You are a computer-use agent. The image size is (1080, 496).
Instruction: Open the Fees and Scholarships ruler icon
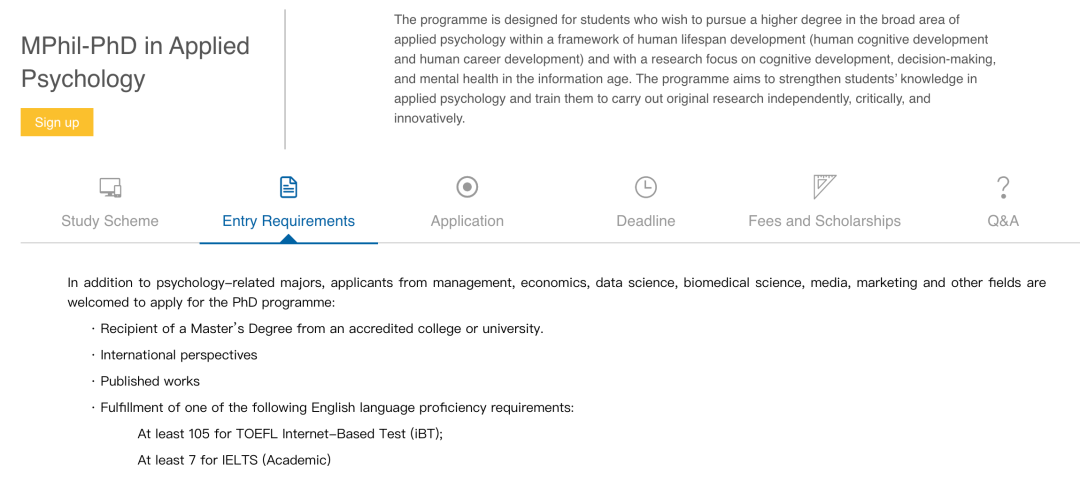(x=824, y=187)
